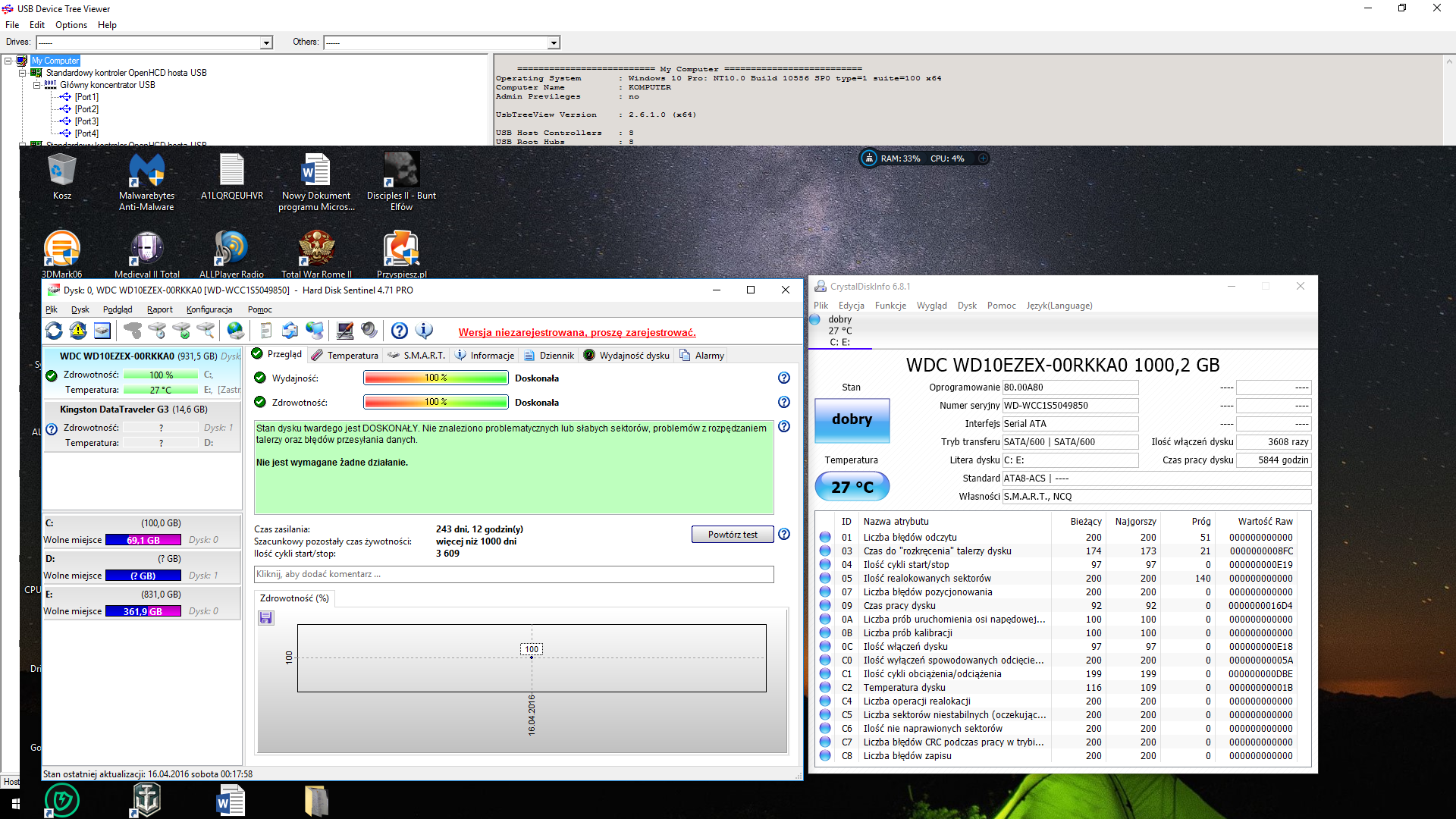Click the Windows Start button
1456x819 pixels.
pos(15,803)
